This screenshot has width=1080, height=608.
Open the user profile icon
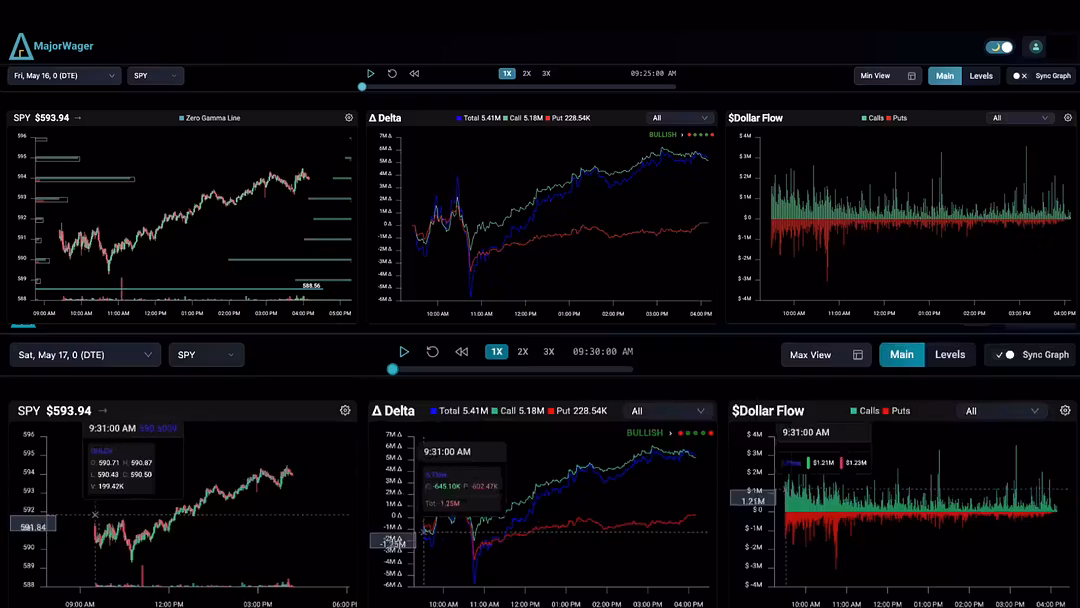[1036, 47]
